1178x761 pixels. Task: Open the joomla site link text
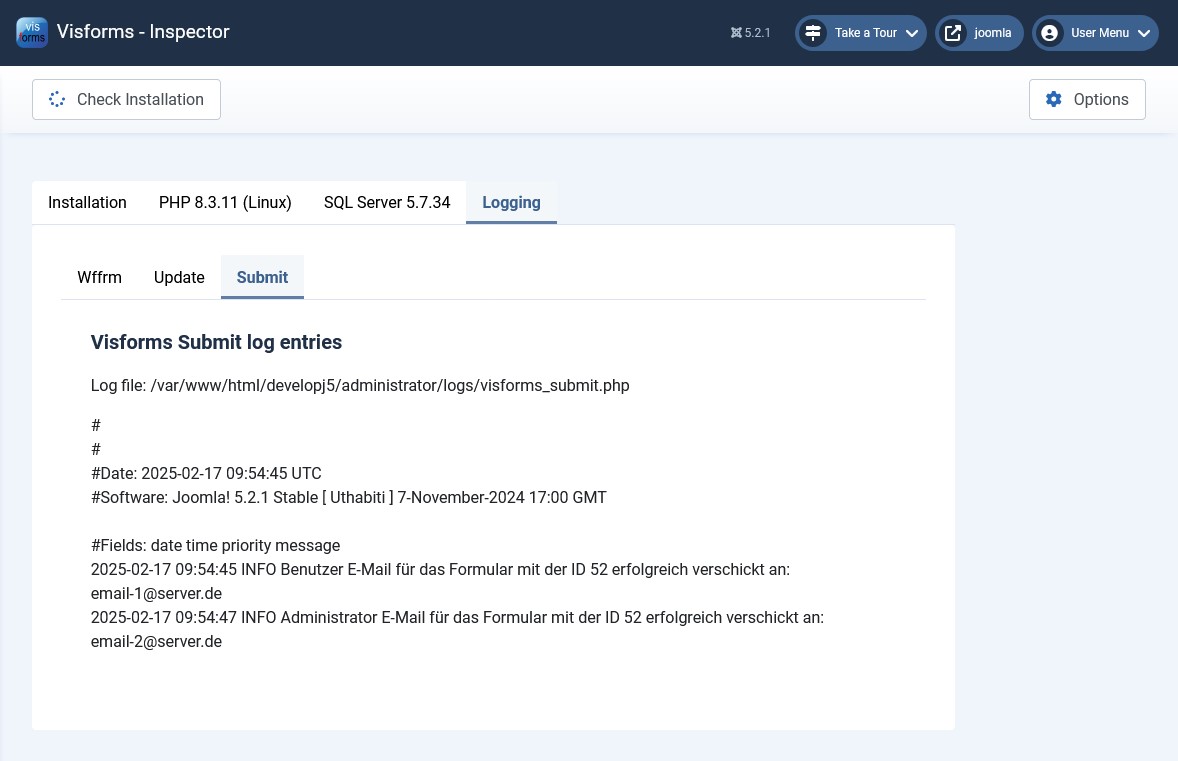tap(992, 33)
